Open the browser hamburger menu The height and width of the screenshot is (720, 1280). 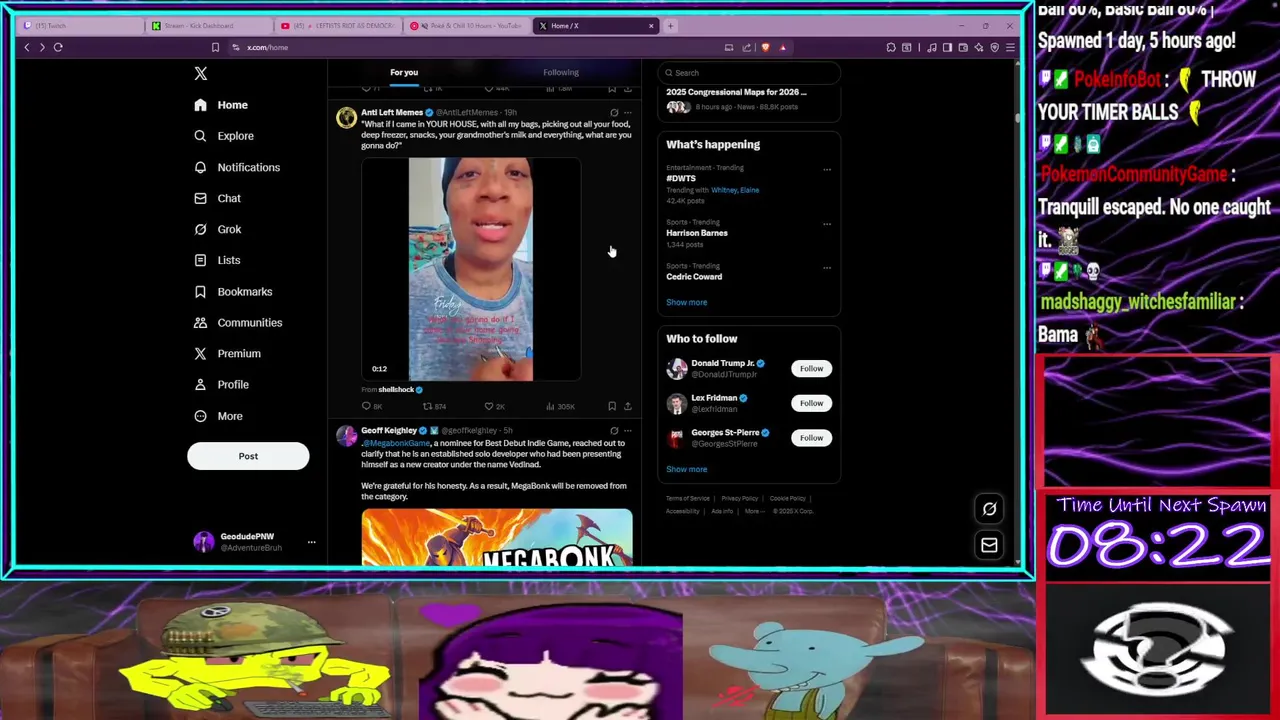click(x=1010, y=47)
